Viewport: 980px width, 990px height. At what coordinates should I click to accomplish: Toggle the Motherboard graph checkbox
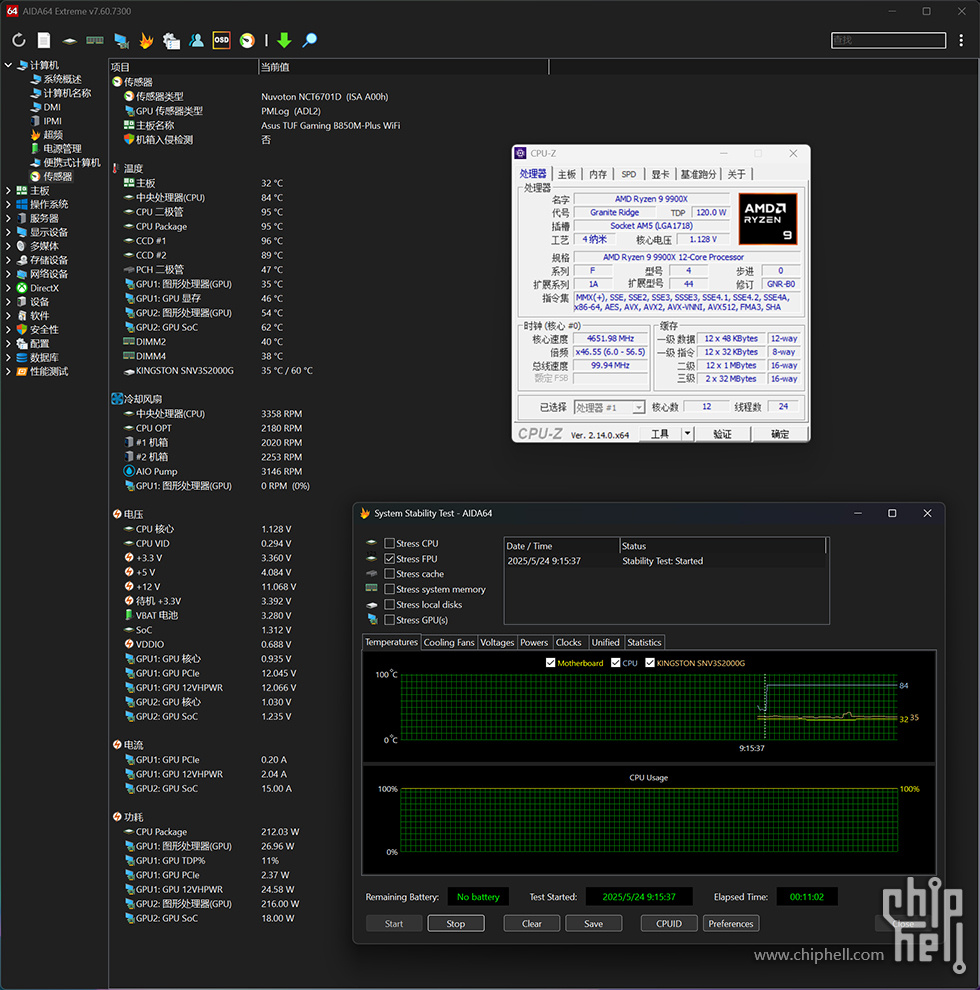pyautogui.click(x=551, y=663)
